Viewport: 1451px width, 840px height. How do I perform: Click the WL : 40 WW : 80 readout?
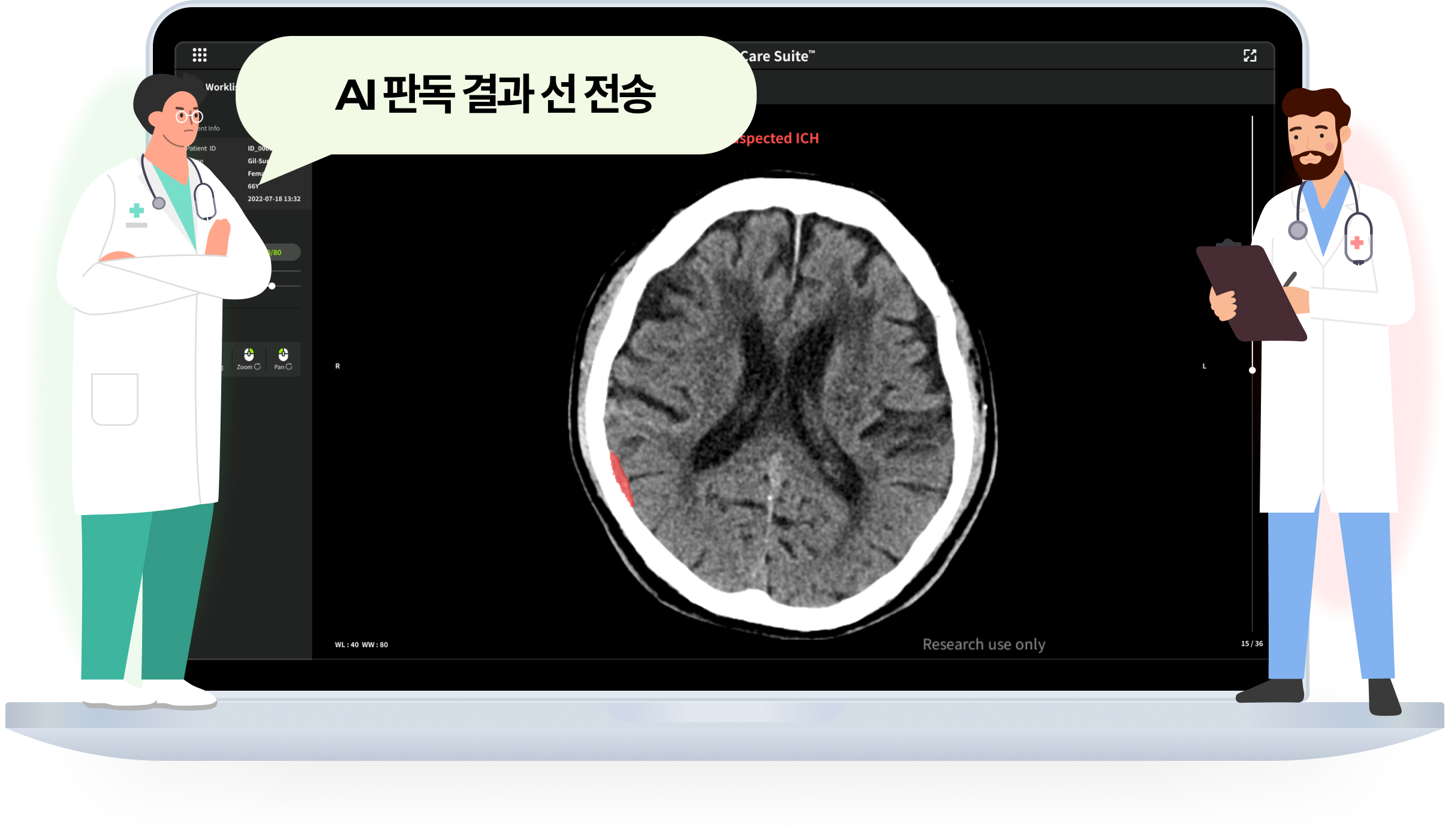(x=362, y=645)
